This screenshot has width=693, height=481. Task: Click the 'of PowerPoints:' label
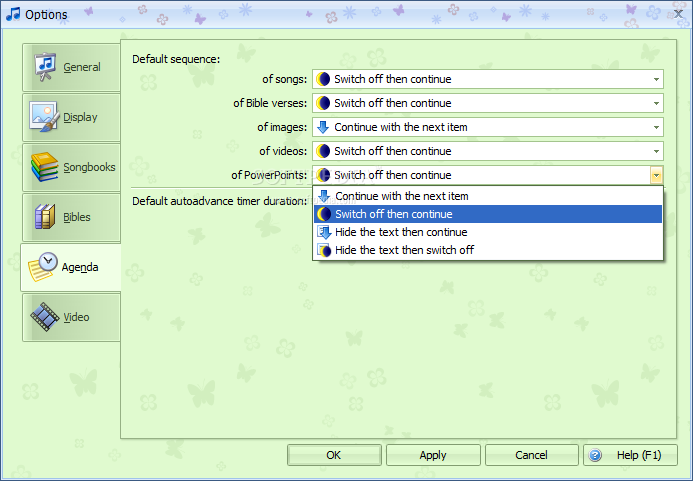tap(269, 176)
